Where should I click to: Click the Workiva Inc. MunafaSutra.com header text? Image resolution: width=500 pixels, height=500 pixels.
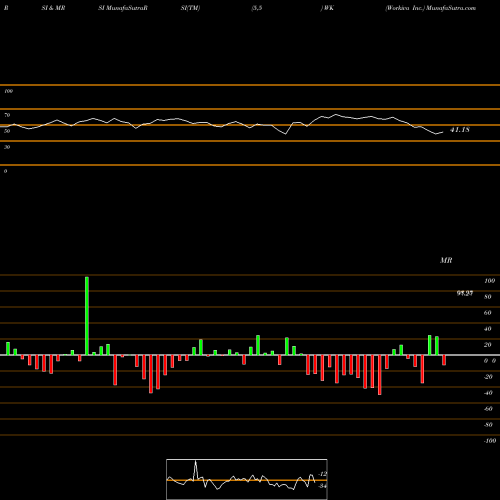[431, 8]
